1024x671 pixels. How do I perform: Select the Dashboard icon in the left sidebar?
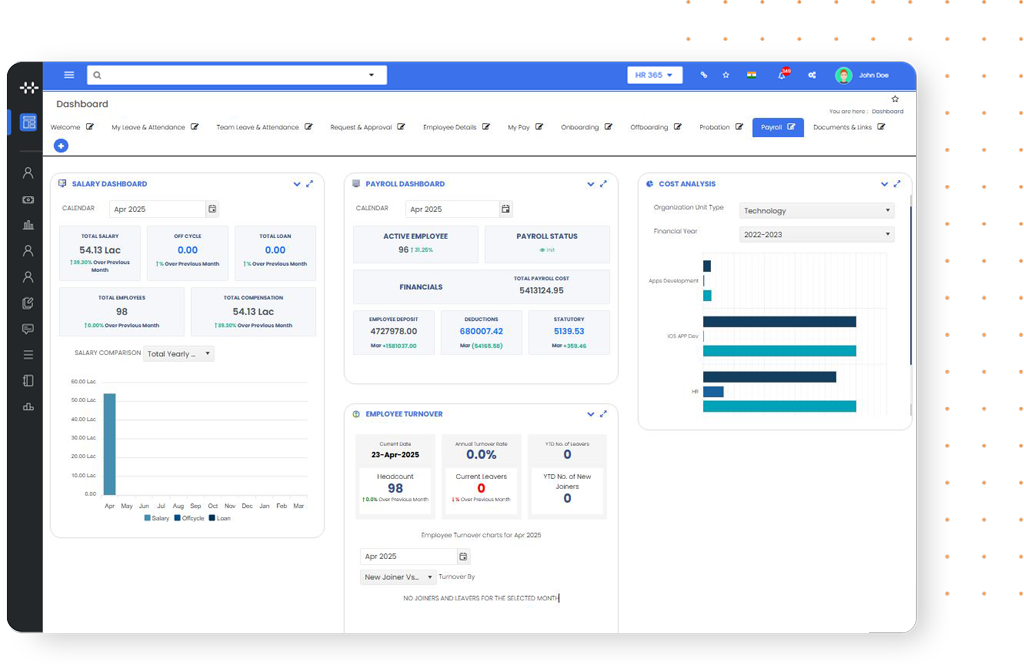(x=29, y=120)
